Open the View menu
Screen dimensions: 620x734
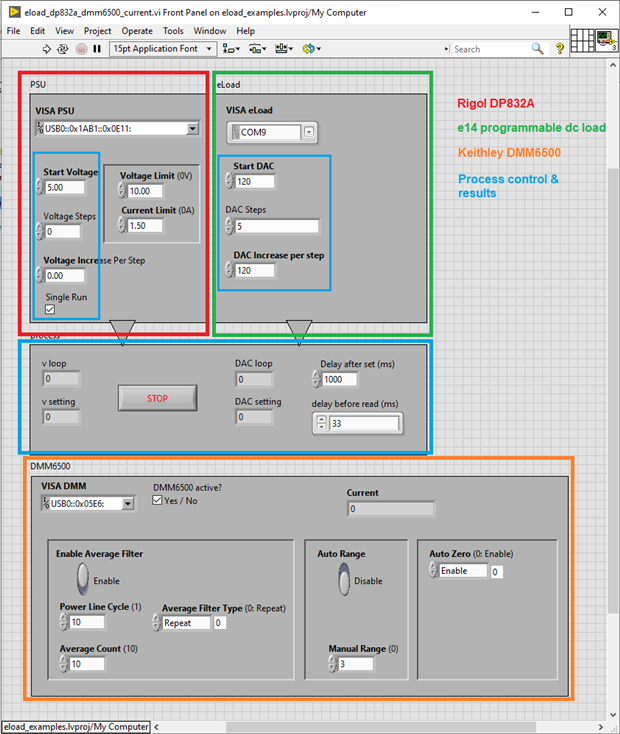[64, 31]
